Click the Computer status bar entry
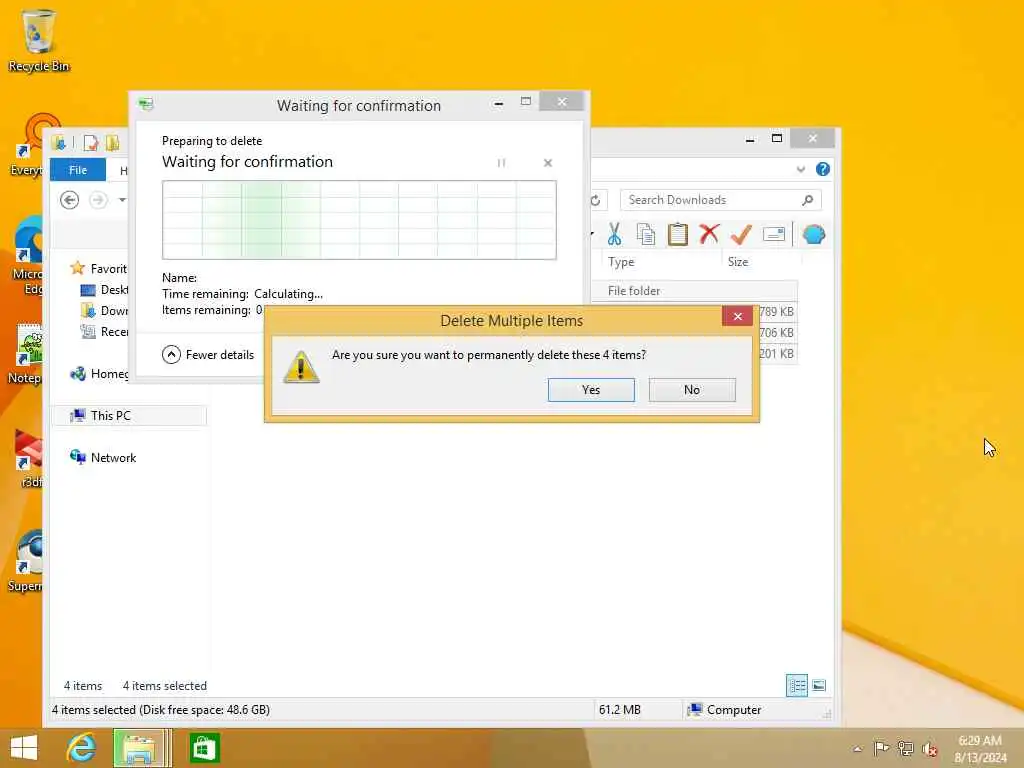Screen dimensions: 1024x768 (x=725, y=709)
